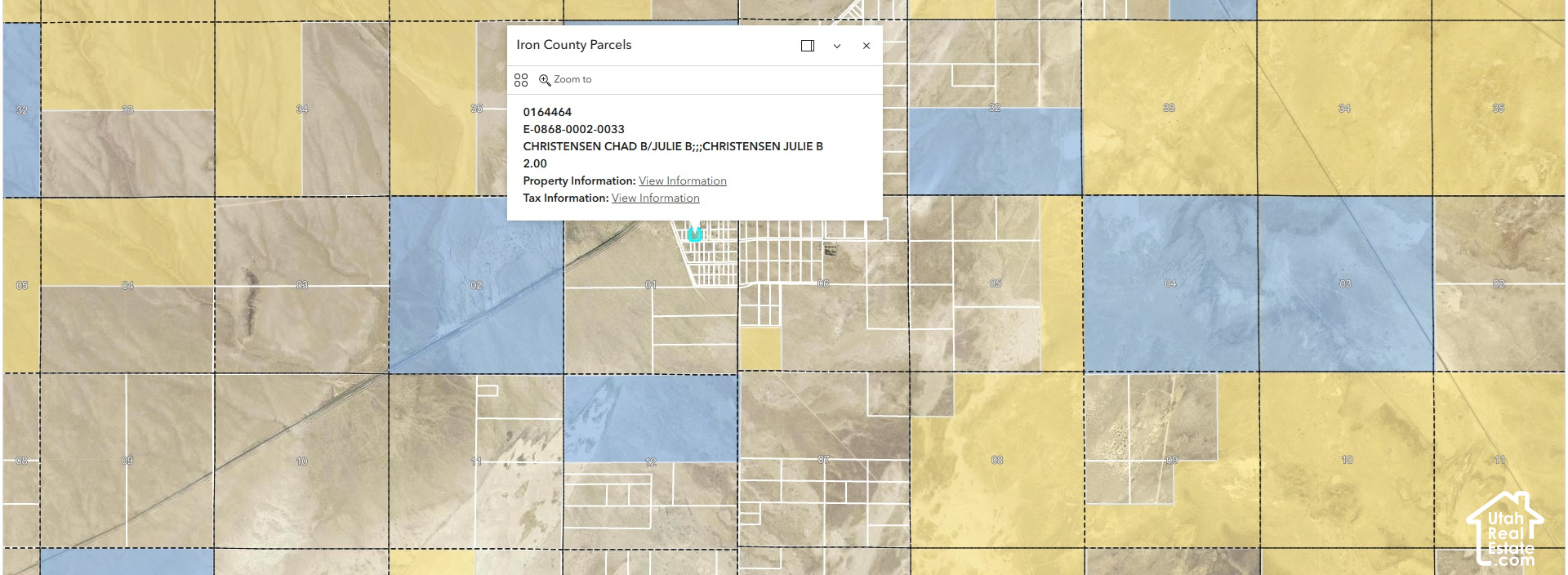
Task: Close the Iron County Parcels popup
Action: [x=866, y=46]
